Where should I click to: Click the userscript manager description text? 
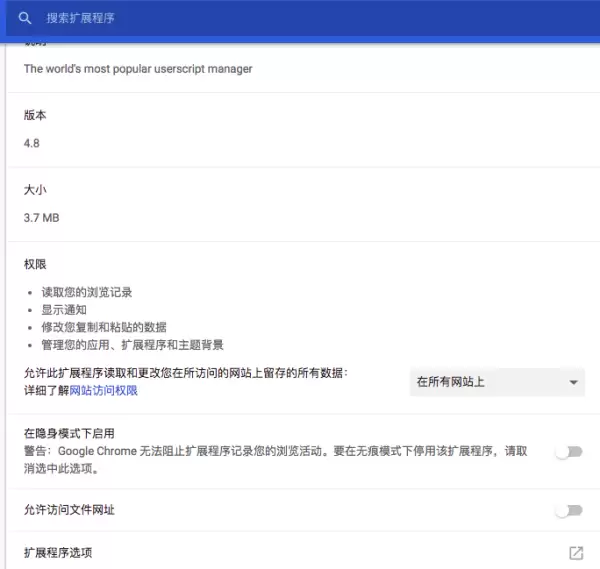pyautogui.click(x=138, y=69)
